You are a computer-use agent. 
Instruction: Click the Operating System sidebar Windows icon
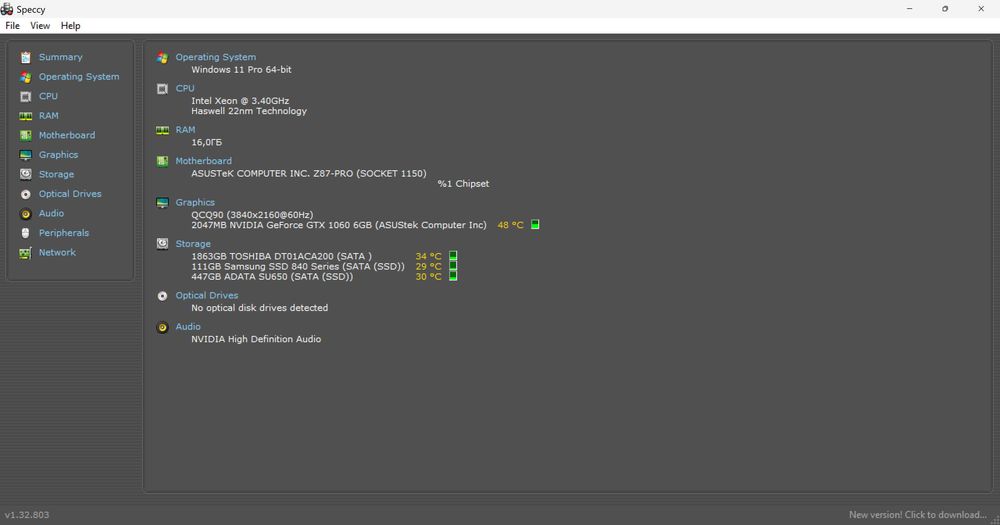(x=26, y=77)
